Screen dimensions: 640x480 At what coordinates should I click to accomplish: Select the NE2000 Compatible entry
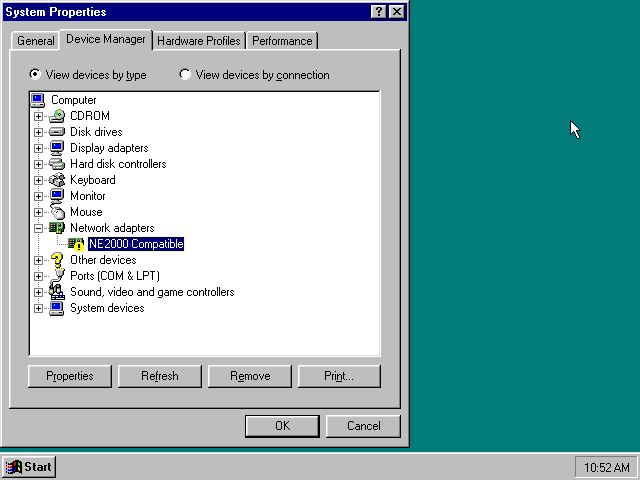pyautogui.click(x=136, y=244)
